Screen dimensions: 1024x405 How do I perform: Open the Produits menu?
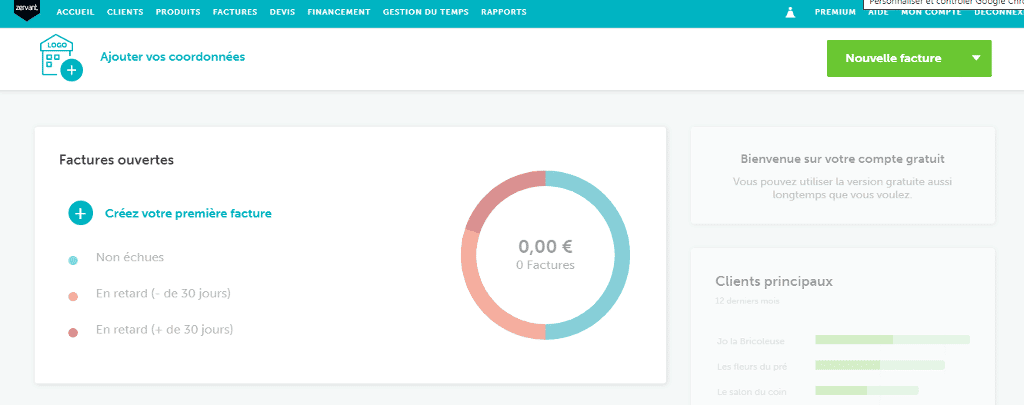tap(178, 12)
